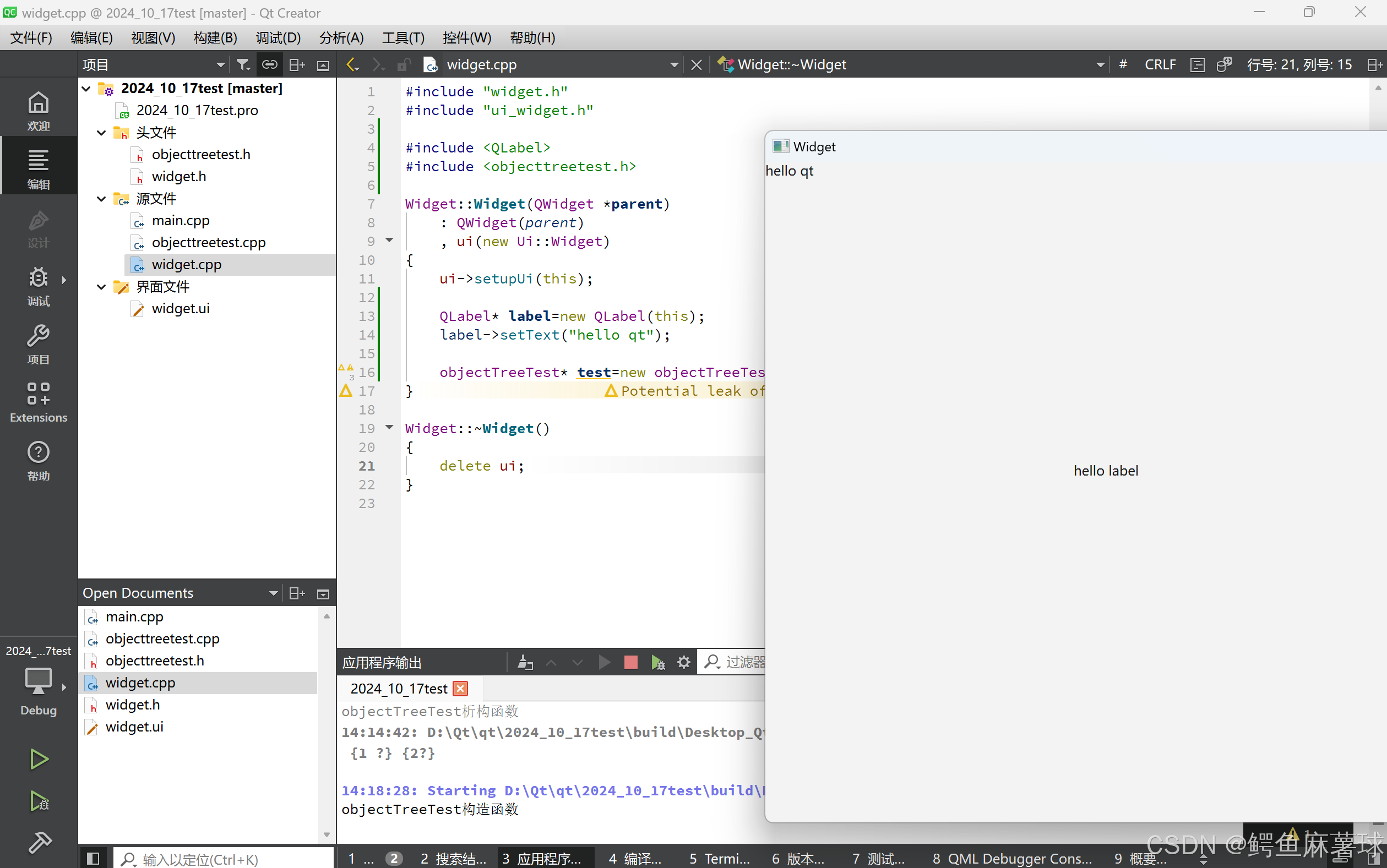
Task: Click the green Run button
Action: coord(39,759)
